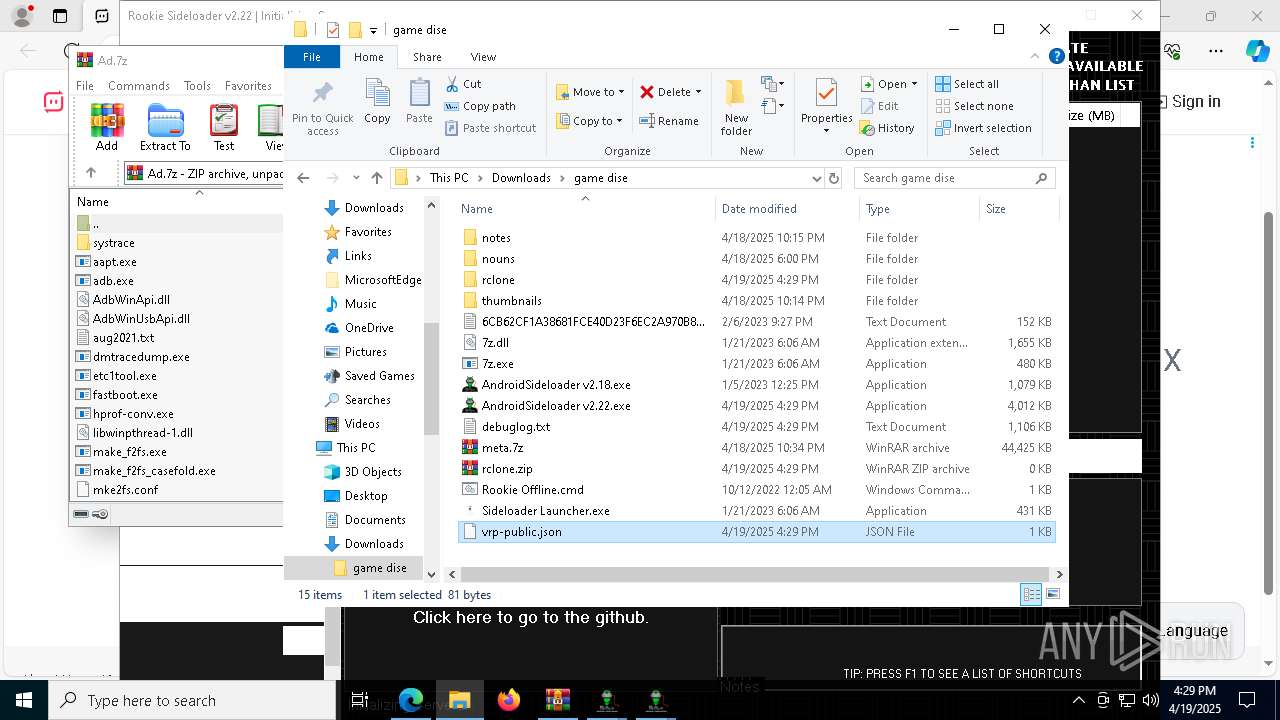Expand the Delete dropdown arrow
The width and height of the screenshot is (1280, 720).
coord(698,92)
